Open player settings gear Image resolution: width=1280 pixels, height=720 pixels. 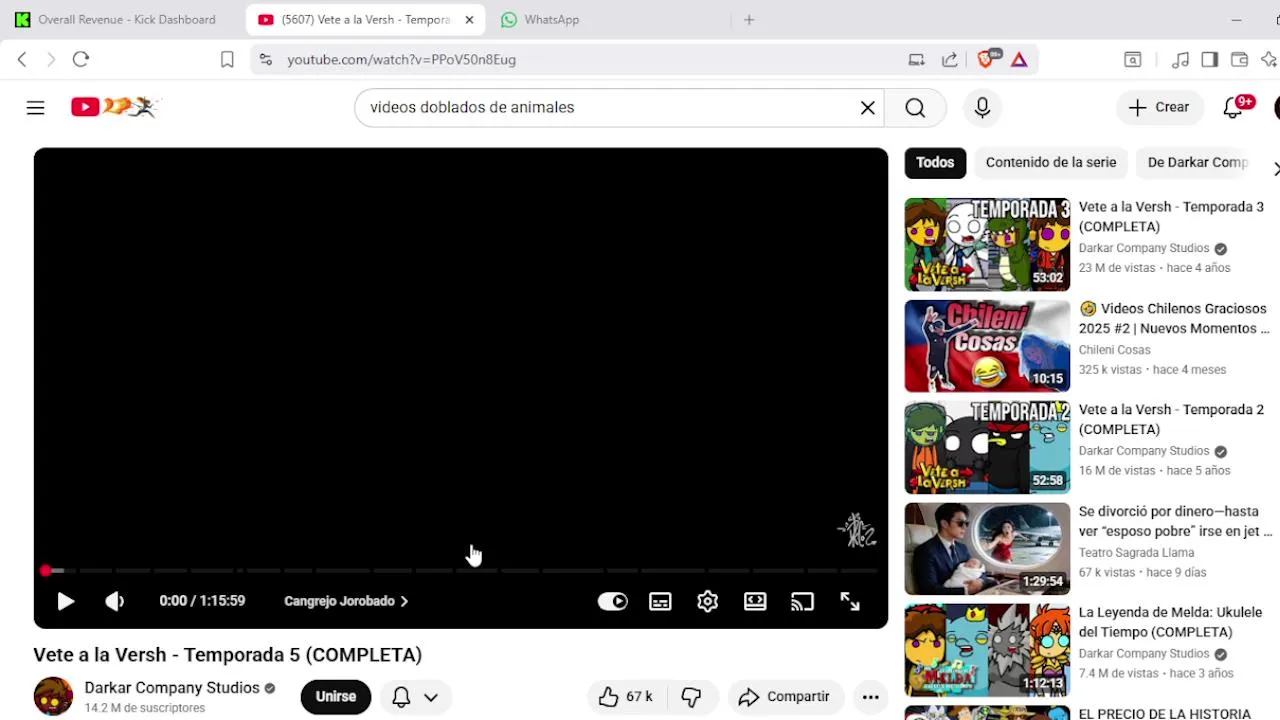708,601
